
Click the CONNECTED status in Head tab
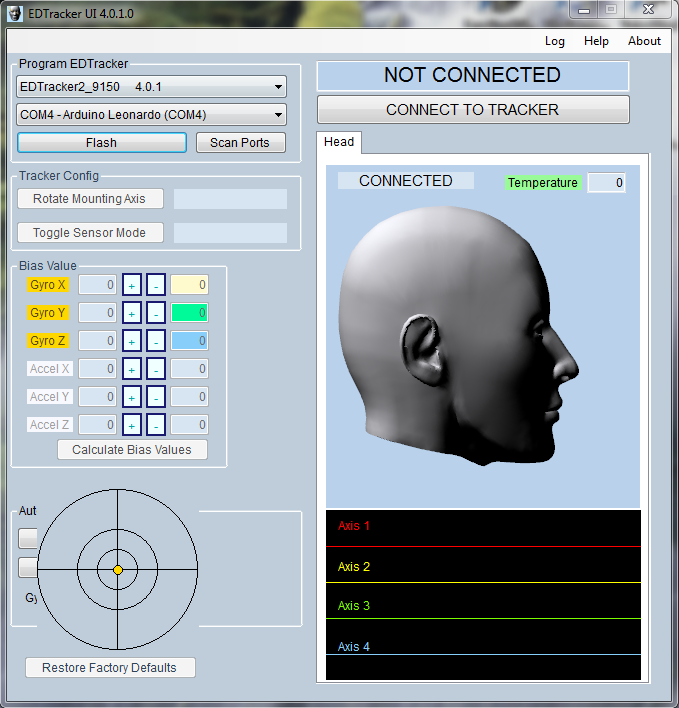406,181
